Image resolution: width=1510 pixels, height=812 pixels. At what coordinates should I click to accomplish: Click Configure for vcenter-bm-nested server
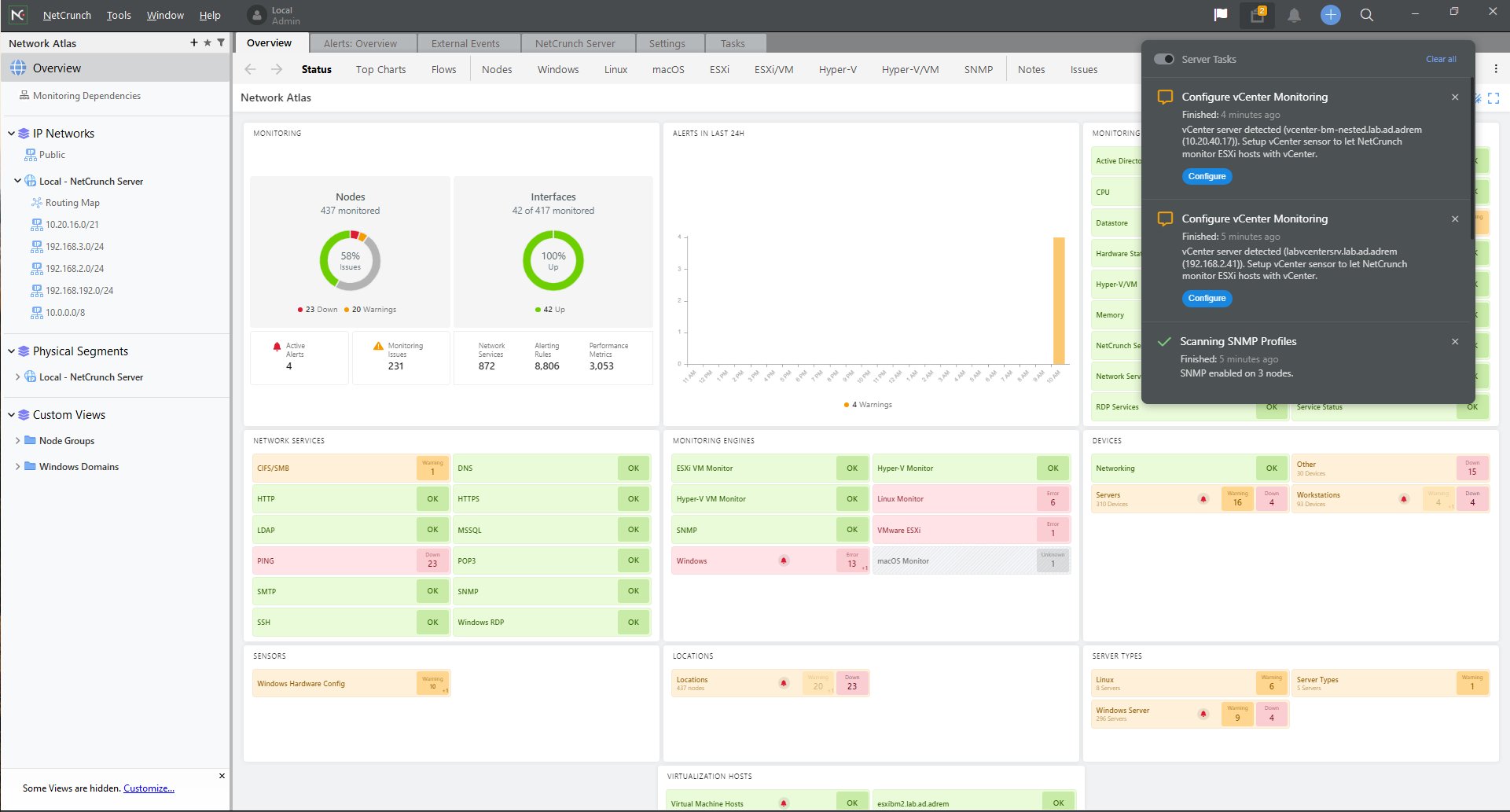tap(1207, 176)
